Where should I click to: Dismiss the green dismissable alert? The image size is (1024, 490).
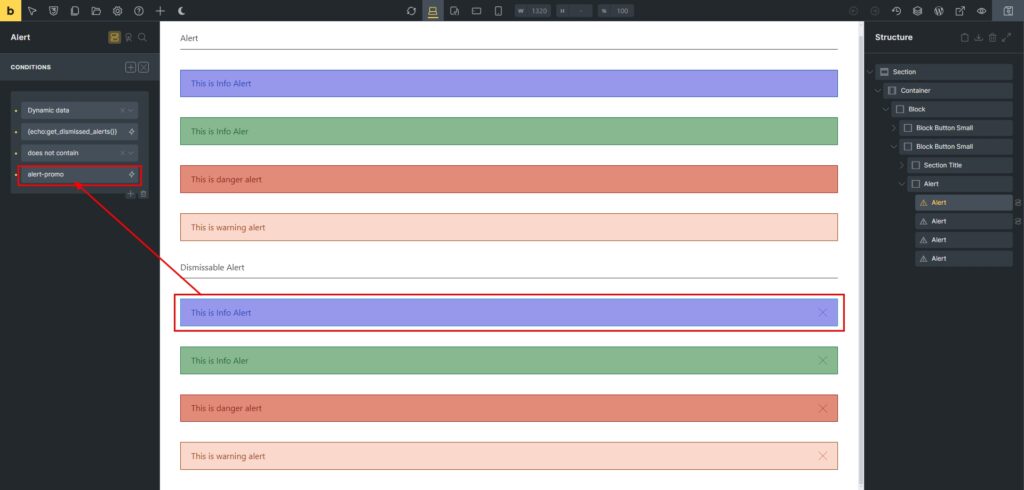click(823, 361)
